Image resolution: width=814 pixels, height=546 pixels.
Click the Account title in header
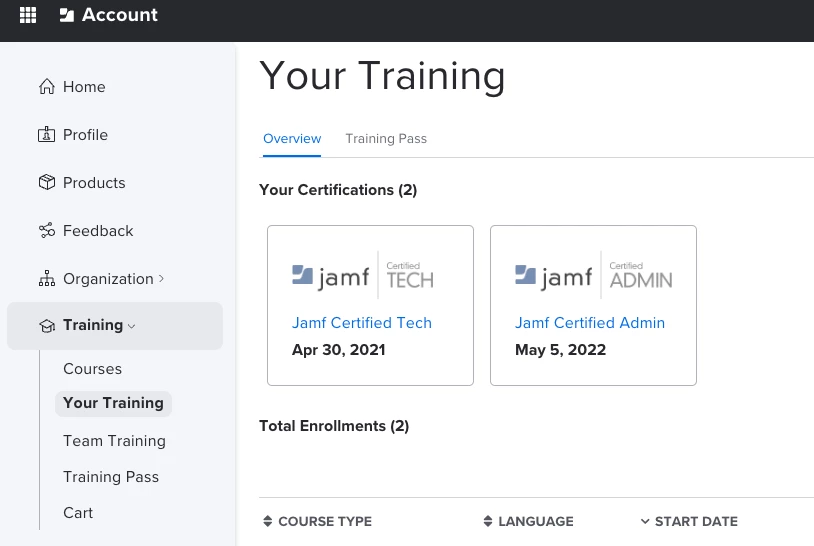click(119, 15)
